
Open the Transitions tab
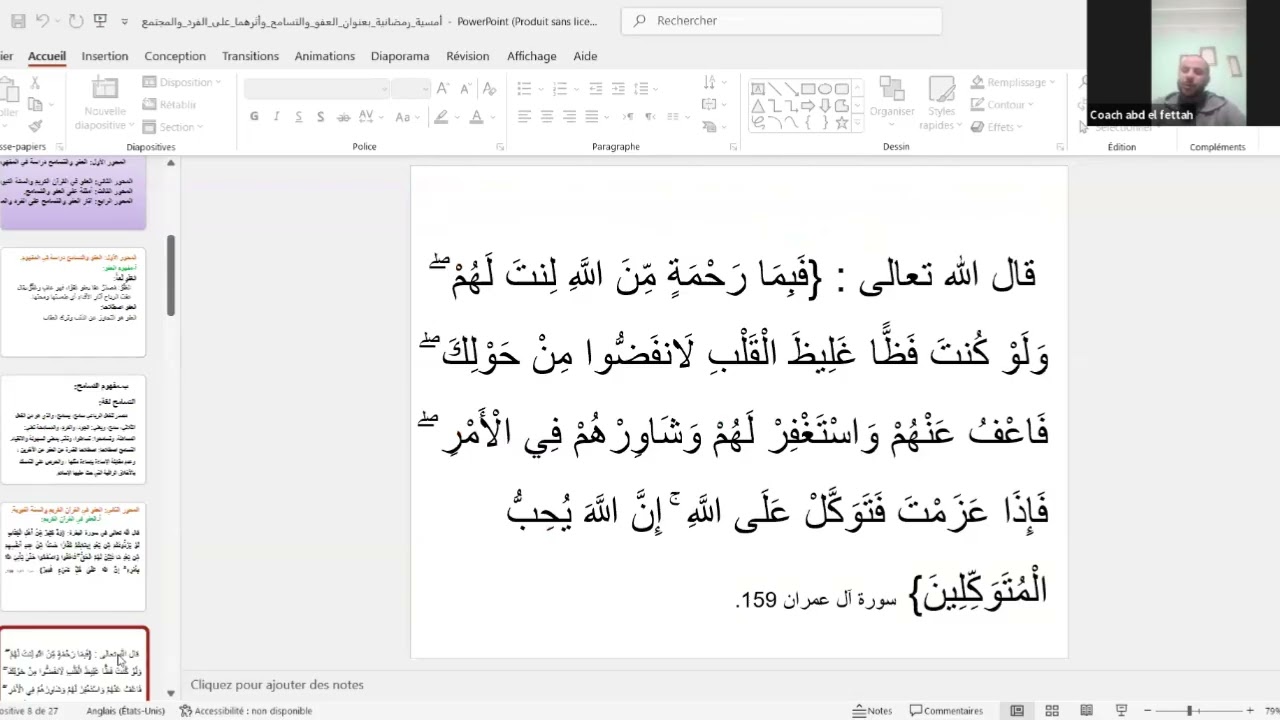(250, 56)
